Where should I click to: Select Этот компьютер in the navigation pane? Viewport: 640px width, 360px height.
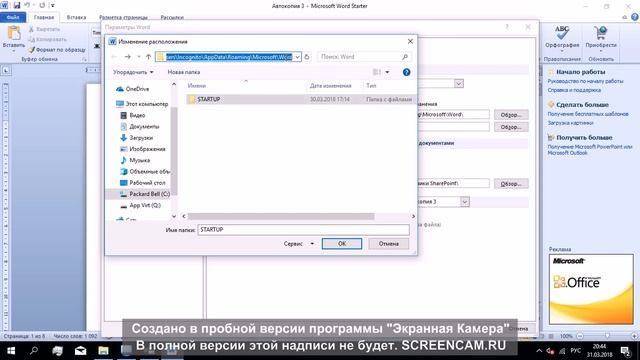tap(142, 104)
